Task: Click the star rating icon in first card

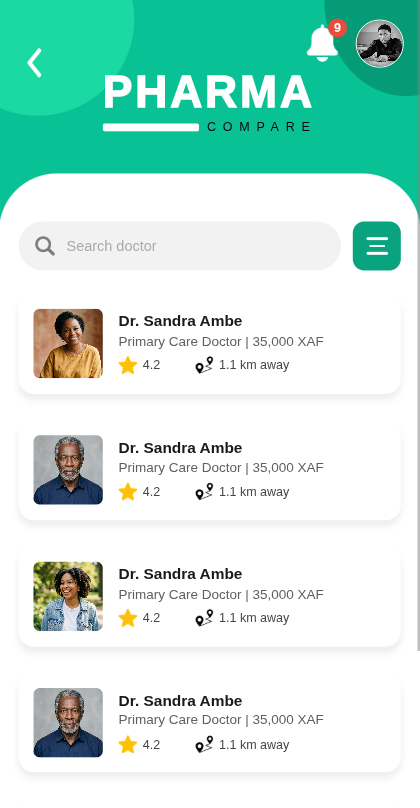Action: [128, 365]
